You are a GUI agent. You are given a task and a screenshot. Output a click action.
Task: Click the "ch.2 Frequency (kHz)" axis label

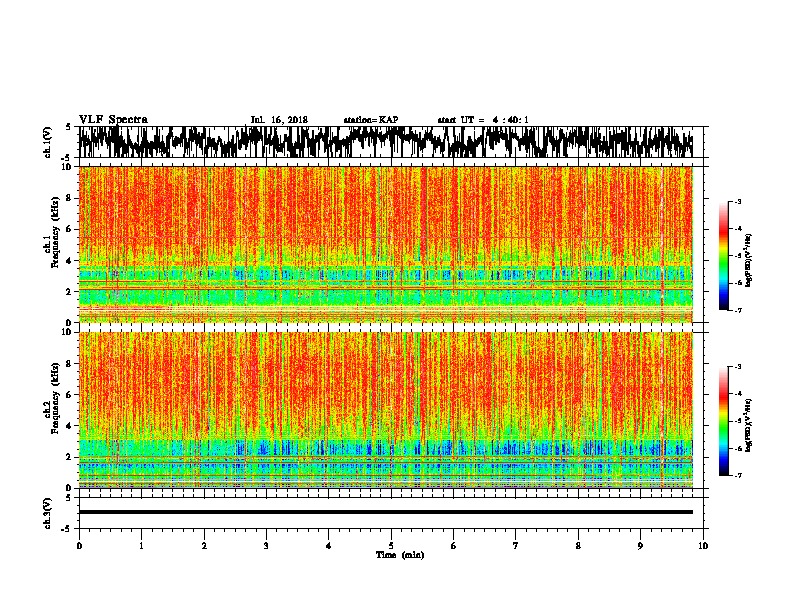click(51, 398)
